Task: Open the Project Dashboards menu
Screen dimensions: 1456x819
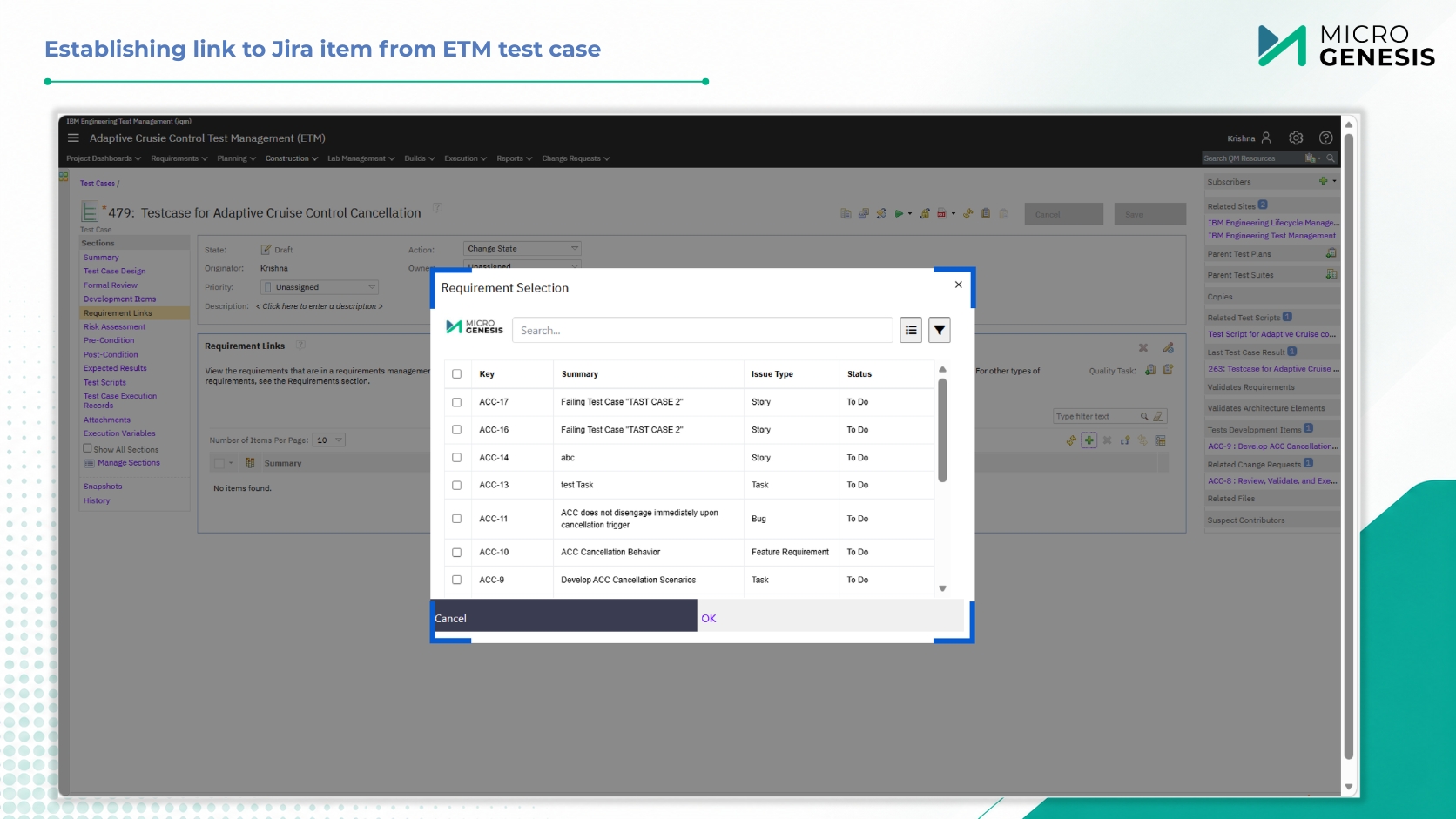Action: point(104,158)
